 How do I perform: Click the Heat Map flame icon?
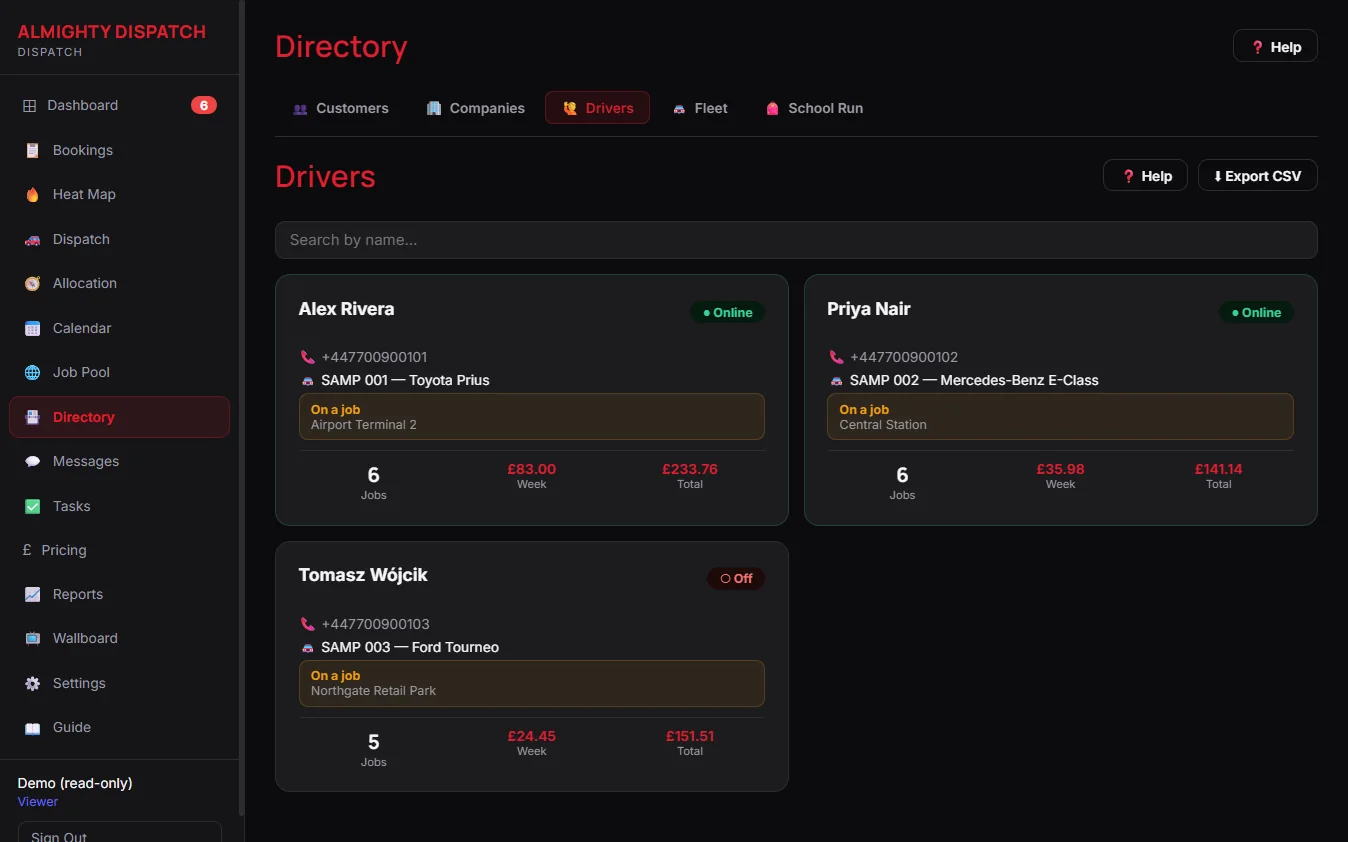pos(32,194)
